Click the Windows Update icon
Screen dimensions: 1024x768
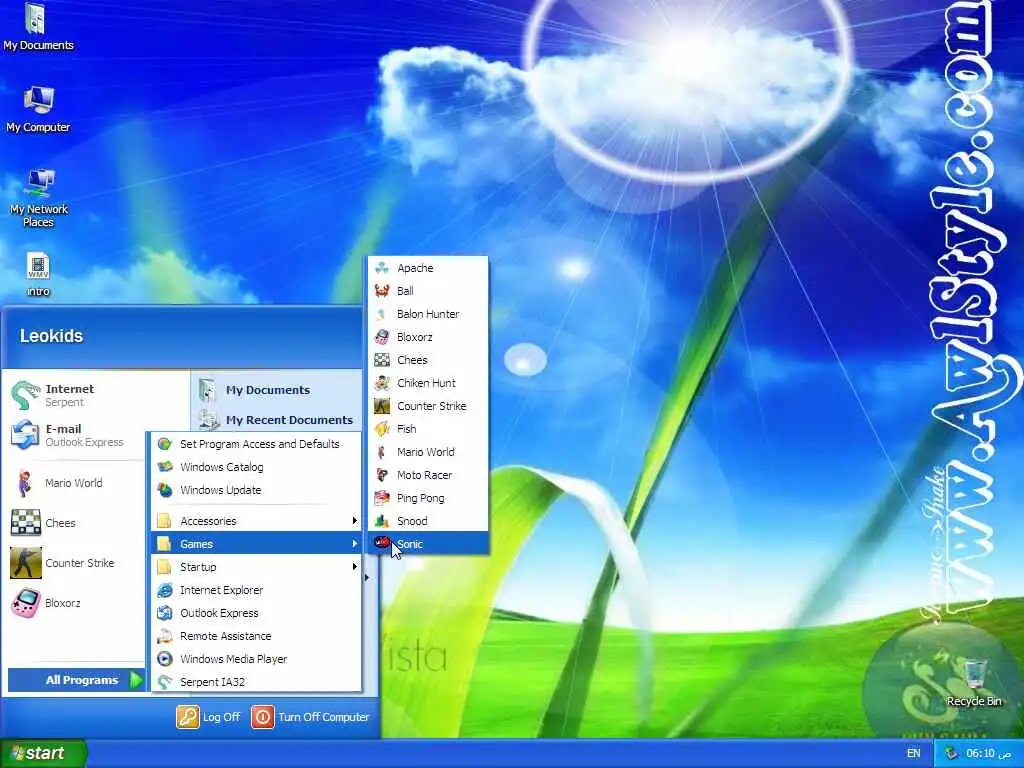(x=165, y=490)
